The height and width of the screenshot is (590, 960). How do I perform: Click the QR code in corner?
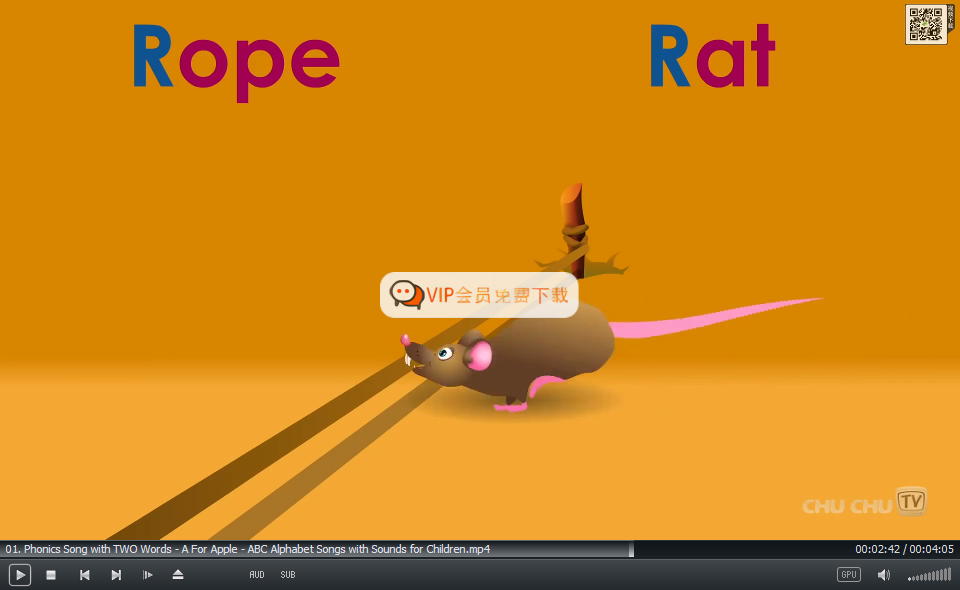(x=925, y=24)
